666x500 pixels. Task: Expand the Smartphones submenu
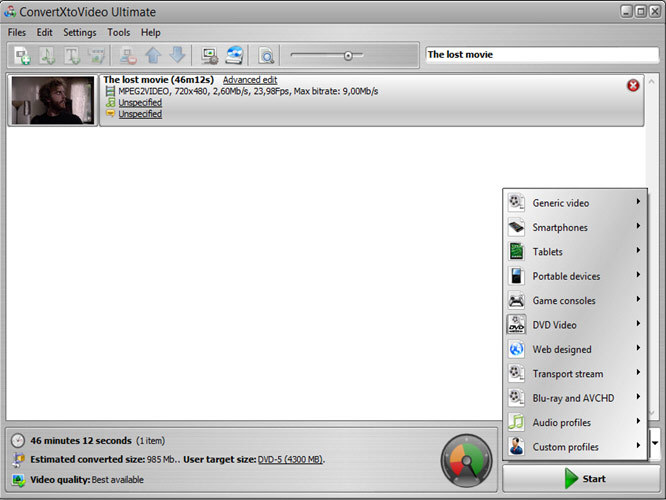[x=575, y=227]
